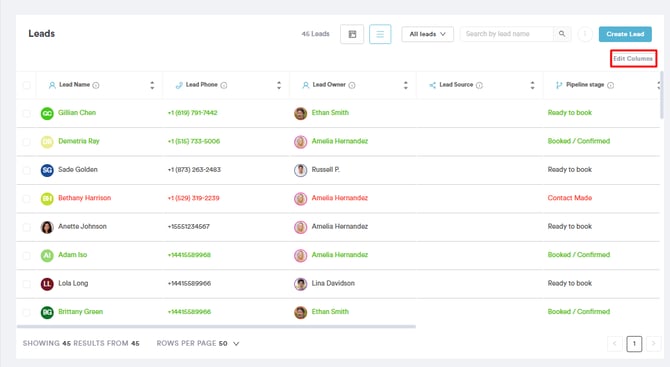Click the Lead Source column share icon
Screen dimensions: 670x367
click(x=432, y=85)
